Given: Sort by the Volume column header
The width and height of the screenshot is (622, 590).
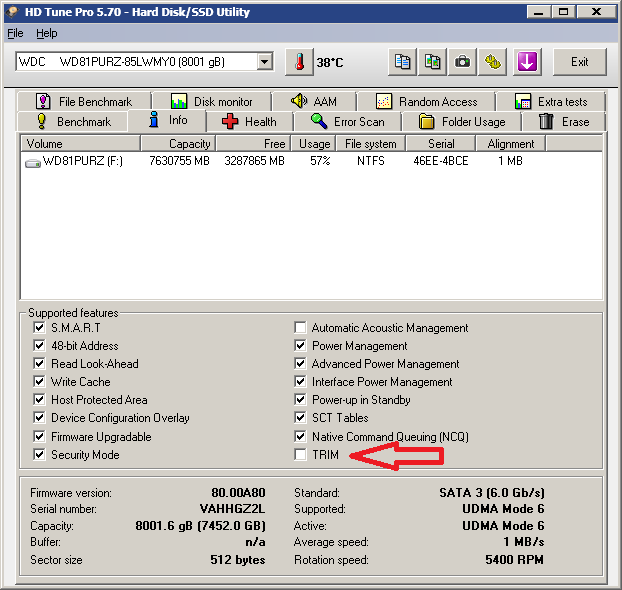Looking at the screenshot, I should click(81, 144).
